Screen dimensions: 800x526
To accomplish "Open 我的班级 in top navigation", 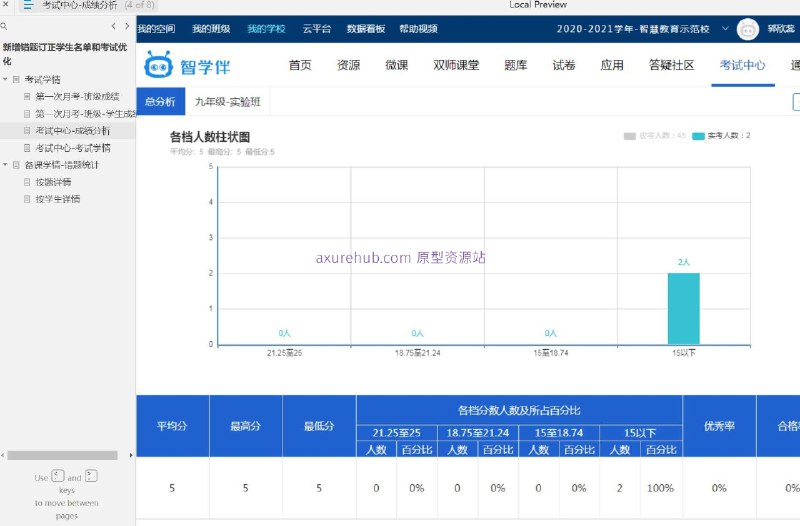I will [211, 29].
